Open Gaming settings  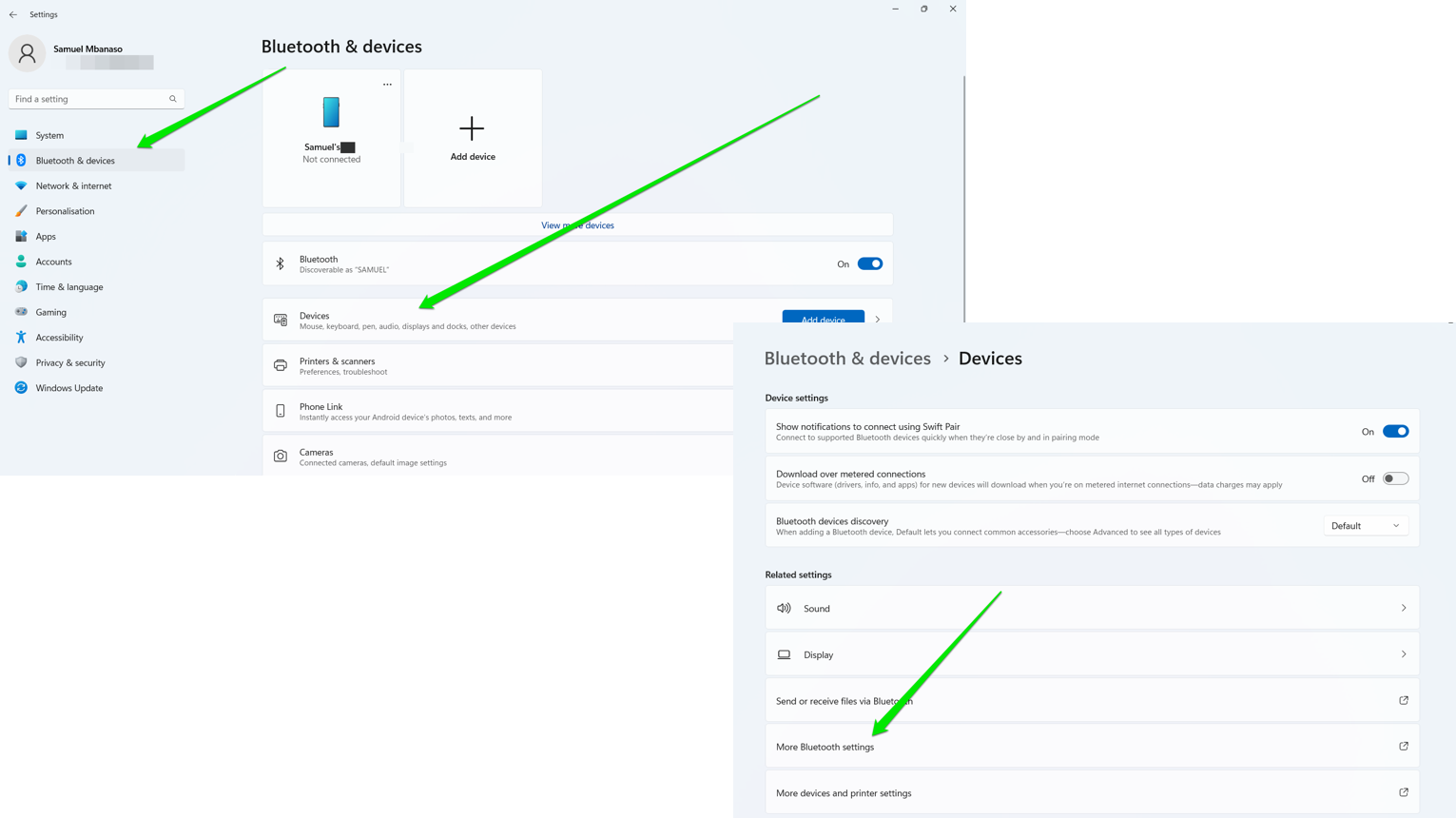point(96,312)
